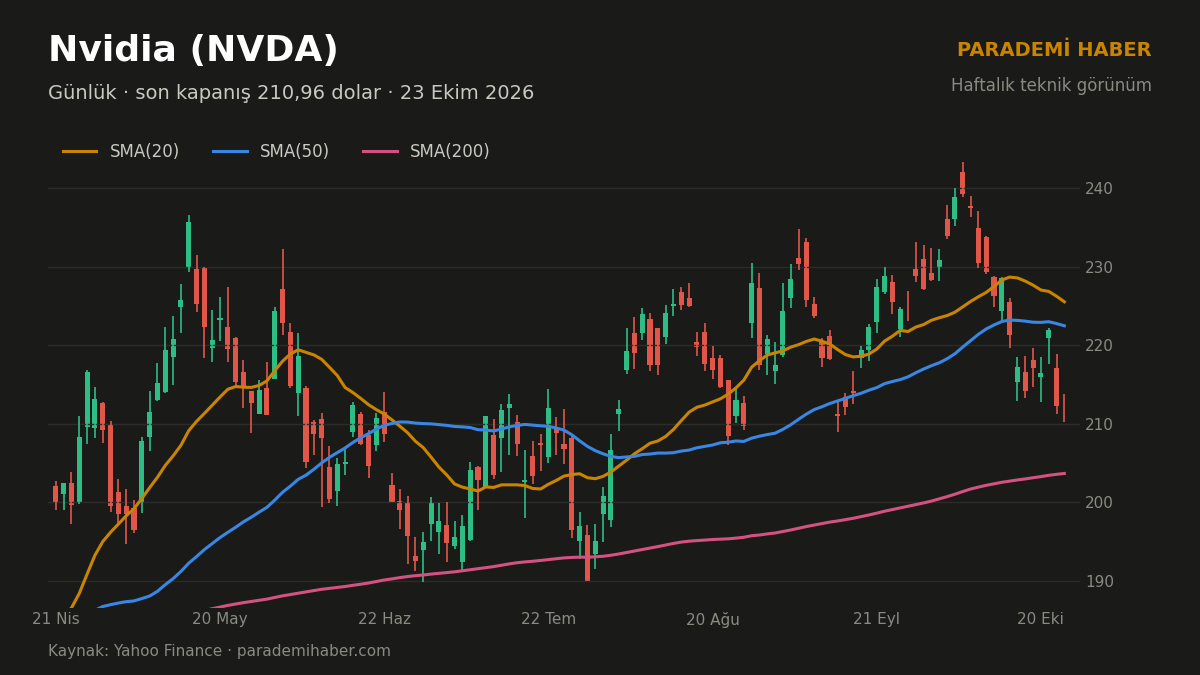Image resolution: width=1200 pixels, height=675 pixels.
Task: Click the PARADEMİ HABER brand label
Action: (x=1054, y=49)
